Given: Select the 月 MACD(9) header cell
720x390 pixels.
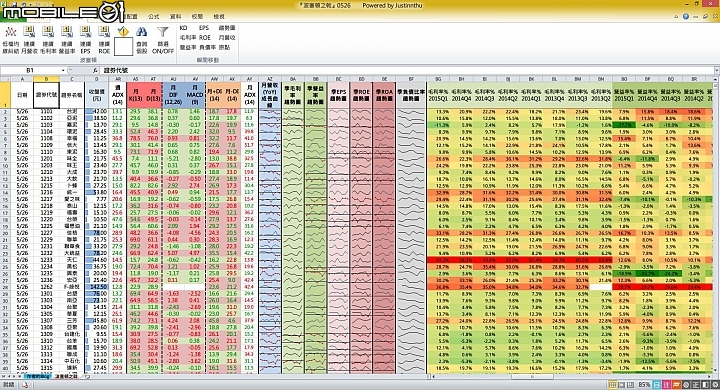Looking at the screenshot, I should (x=194, y=95).
